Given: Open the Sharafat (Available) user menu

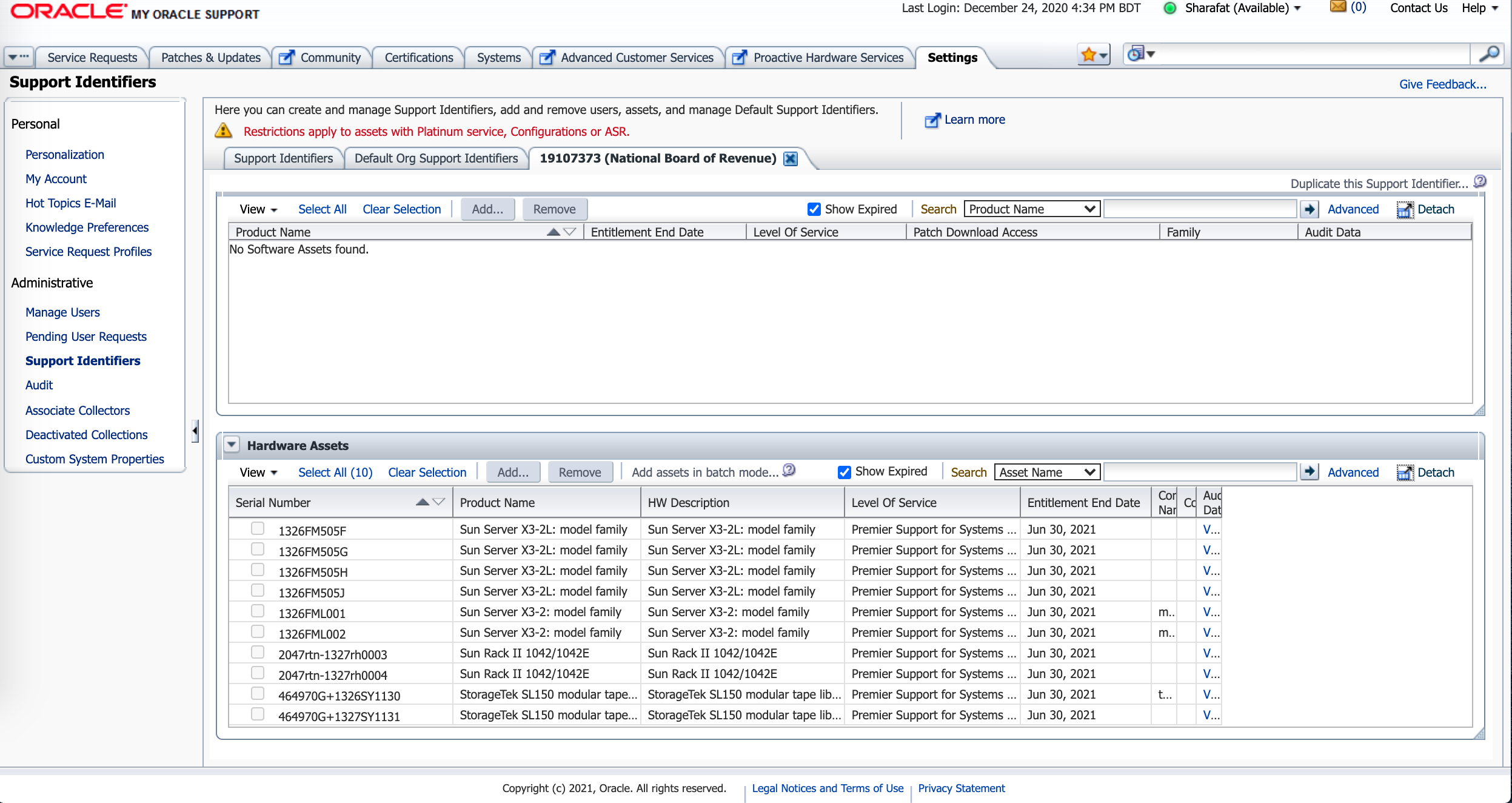Looking at the screenshot, I should 1242,8.
